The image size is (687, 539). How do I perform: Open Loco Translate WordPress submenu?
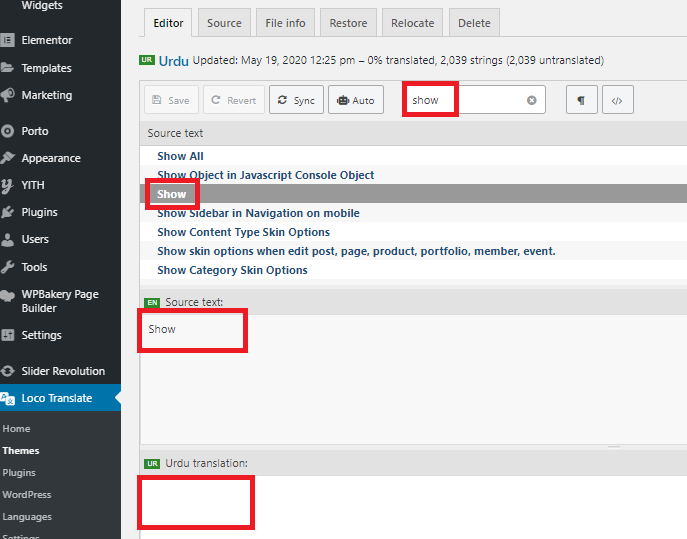click(x=27, y=494)
